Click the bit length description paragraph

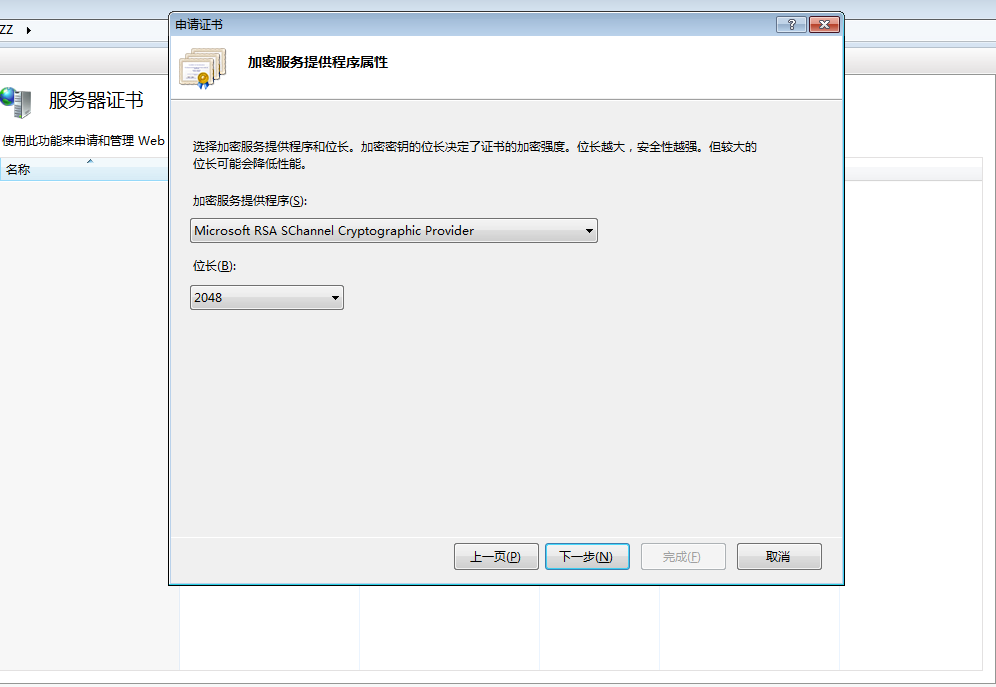click(474, 155)
